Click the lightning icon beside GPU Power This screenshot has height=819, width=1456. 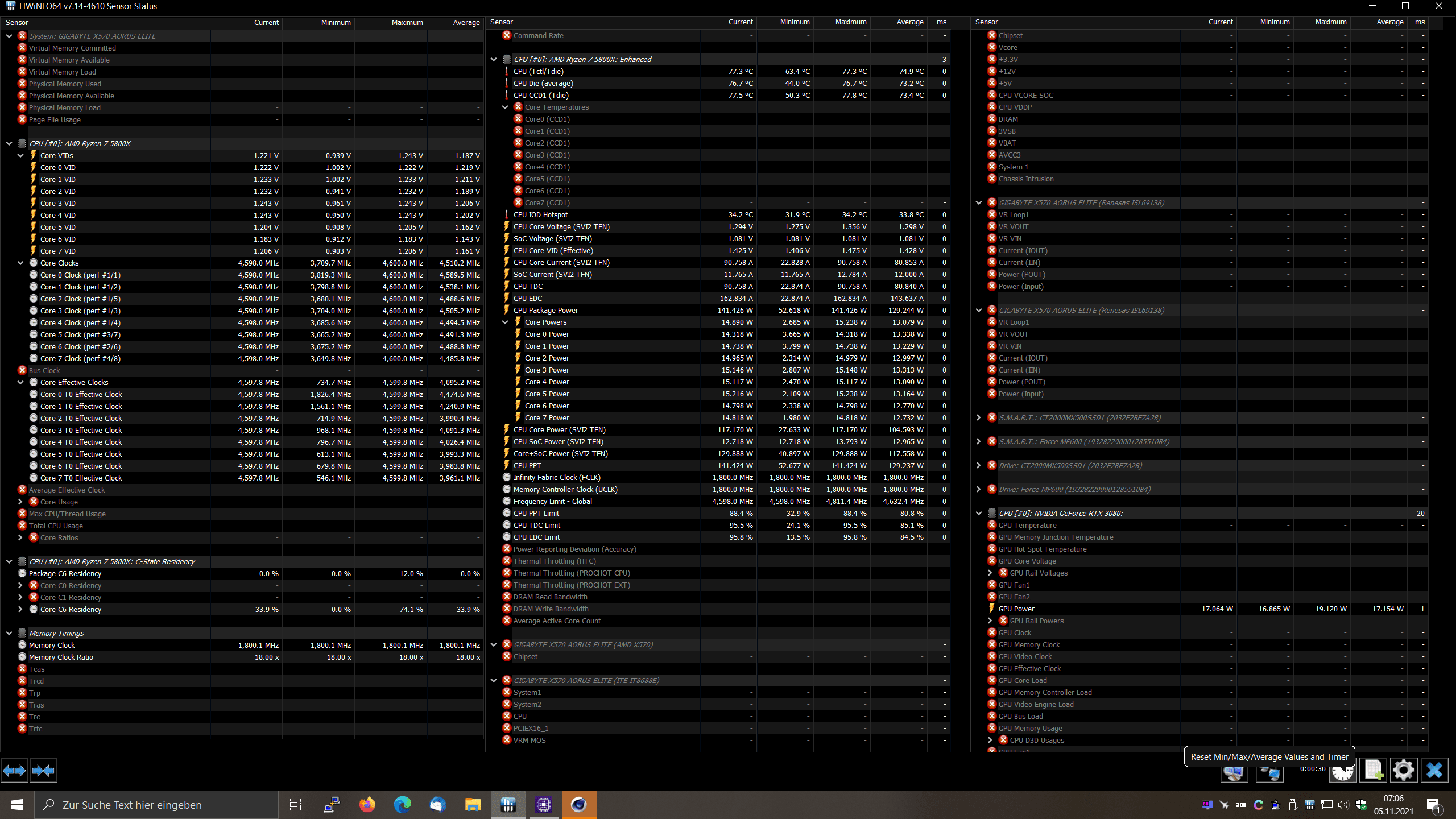pos(991,609)
